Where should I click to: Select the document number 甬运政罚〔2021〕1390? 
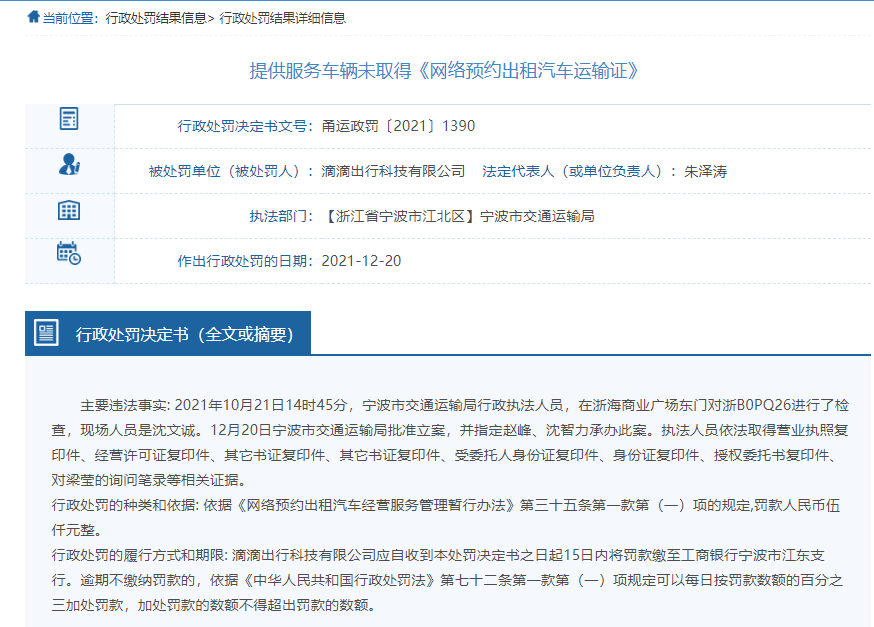click(x=398, y=127)
